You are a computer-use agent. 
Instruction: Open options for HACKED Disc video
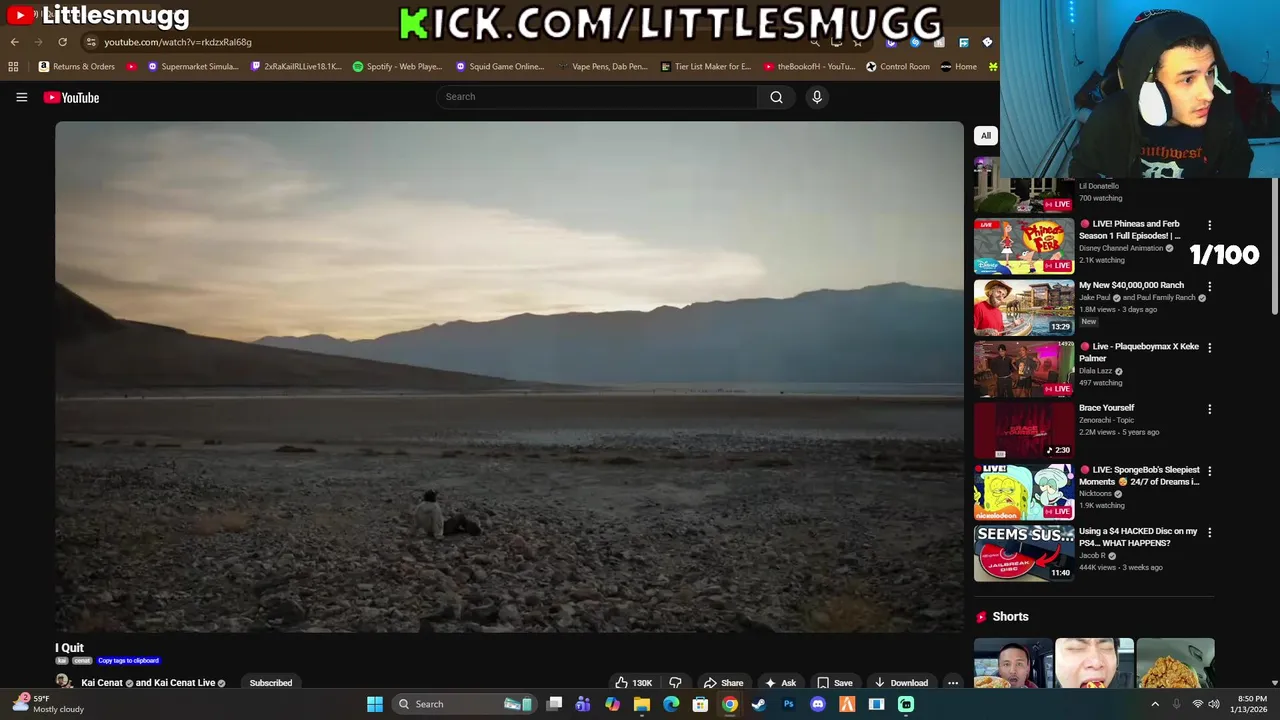[x=1209, y=532]
